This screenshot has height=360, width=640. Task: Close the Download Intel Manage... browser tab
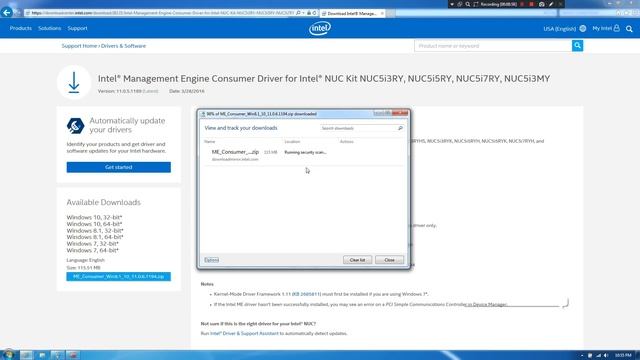click(382, 13)
